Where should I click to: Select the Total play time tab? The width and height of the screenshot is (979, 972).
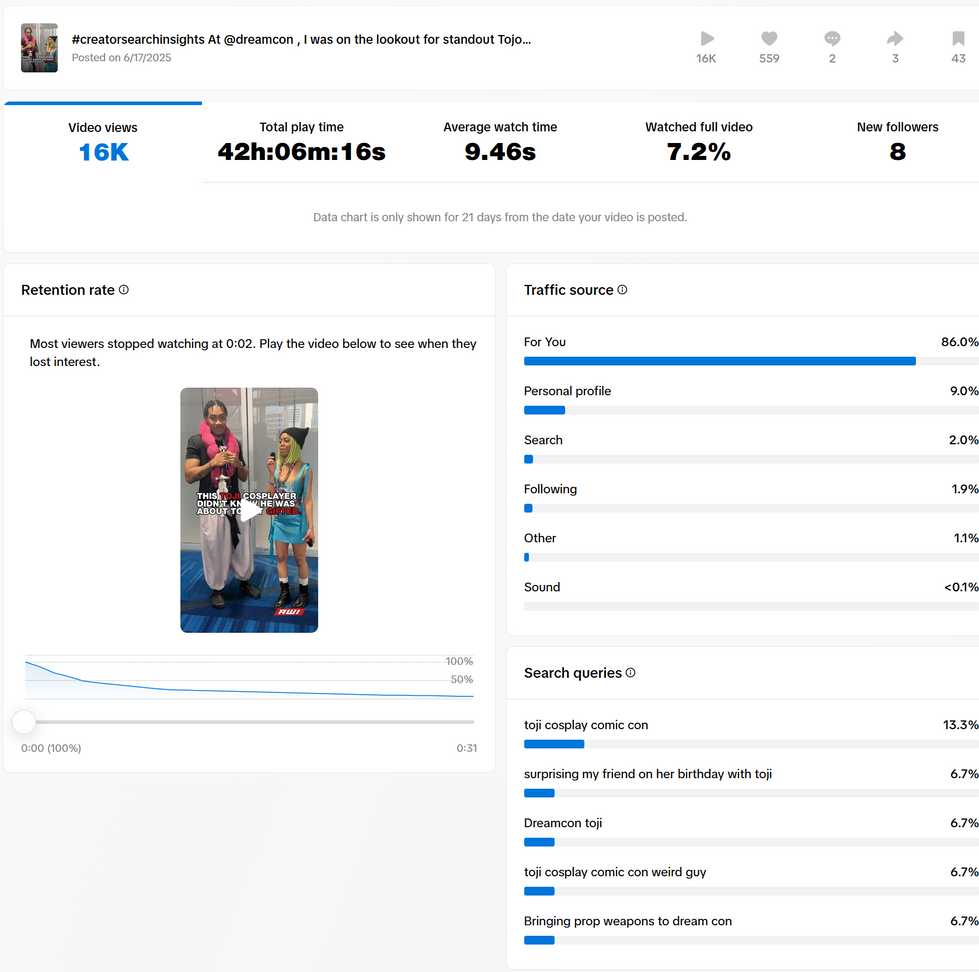coord(302,143)
